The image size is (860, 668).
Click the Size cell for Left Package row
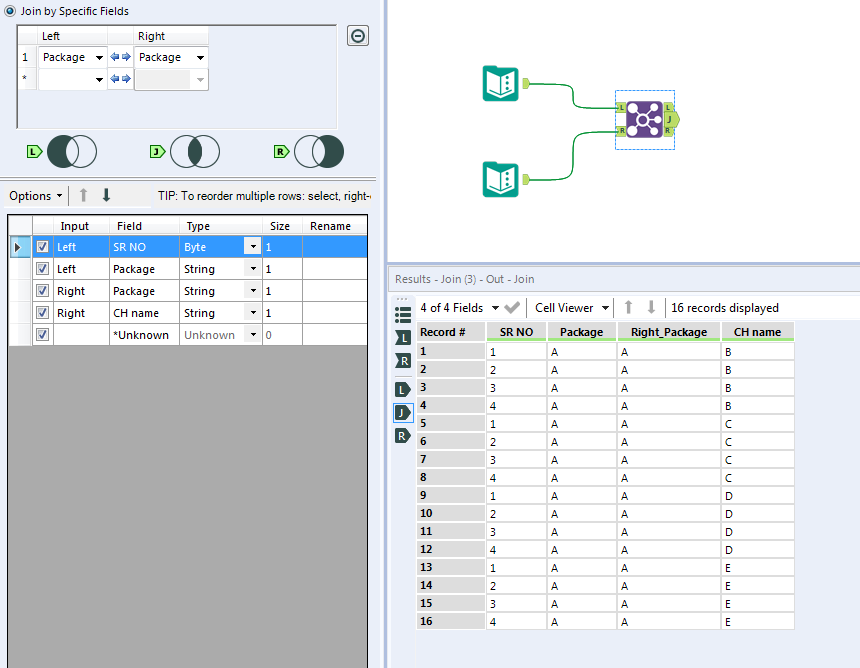(x=282, y=269)
